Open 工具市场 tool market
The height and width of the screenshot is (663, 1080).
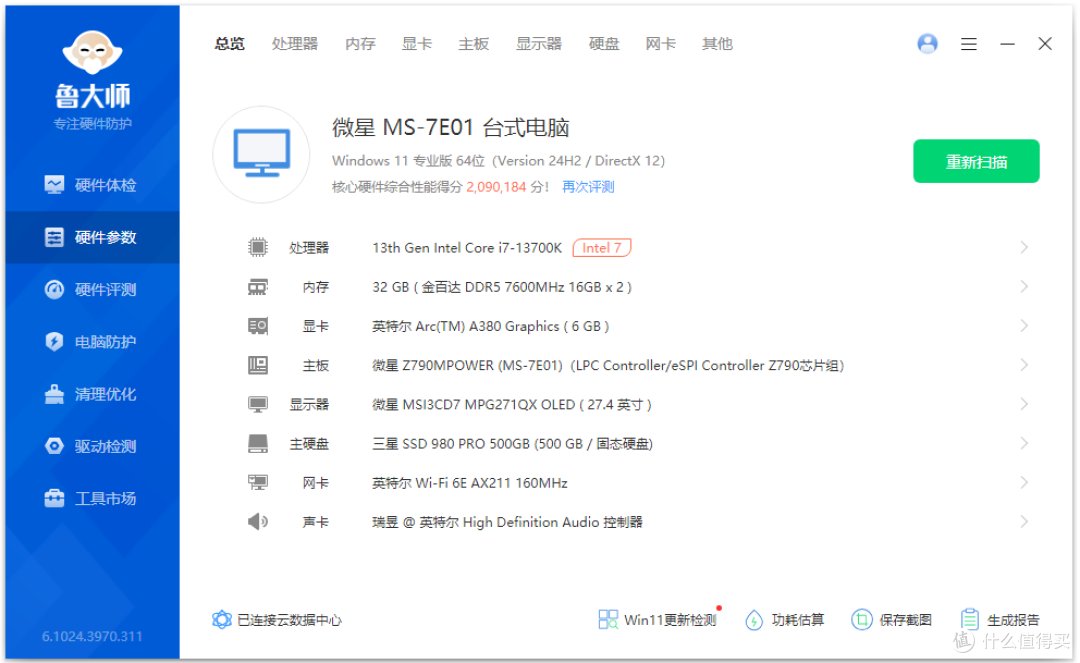point(92,498)
